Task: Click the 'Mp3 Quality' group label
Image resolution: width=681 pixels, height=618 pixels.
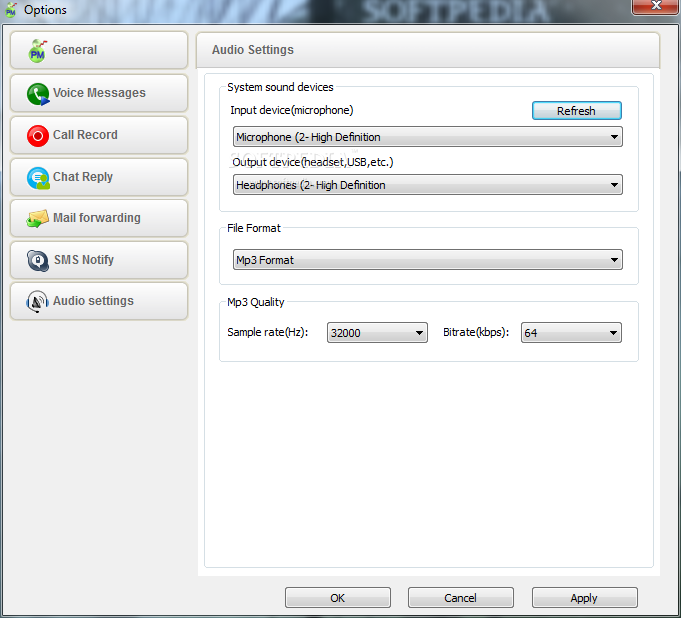Action: (x=256, y=302)
